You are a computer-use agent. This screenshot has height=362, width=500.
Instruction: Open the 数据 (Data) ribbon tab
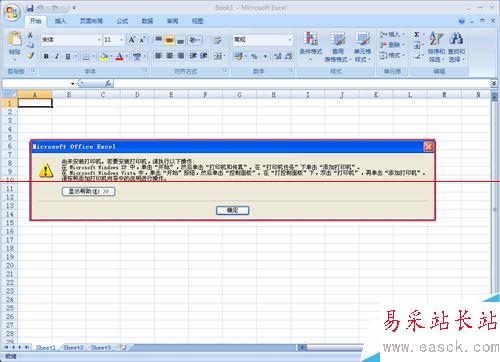click(x=147, y=21)
